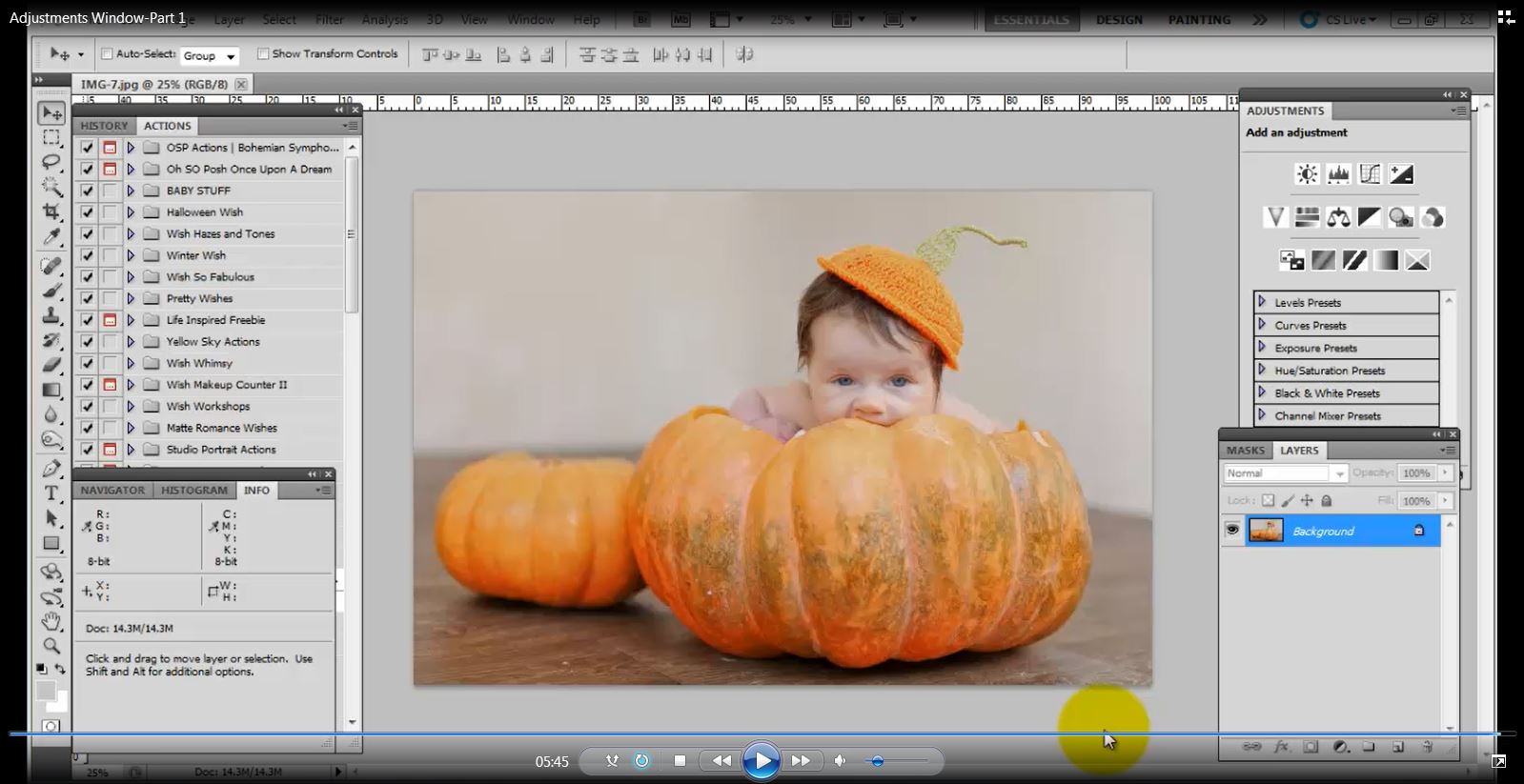Add a Brightness/Contrast adjustment
The image size is (1524, 784).
[x=1307, y=174]
